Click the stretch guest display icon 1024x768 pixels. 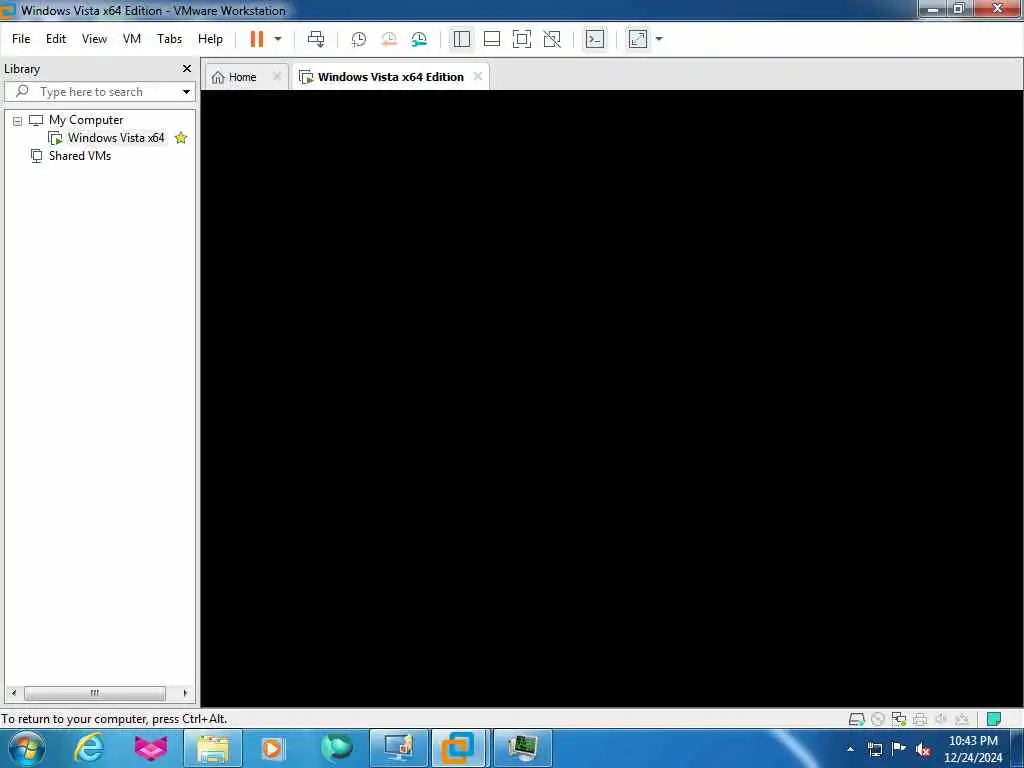coord(638,39)
